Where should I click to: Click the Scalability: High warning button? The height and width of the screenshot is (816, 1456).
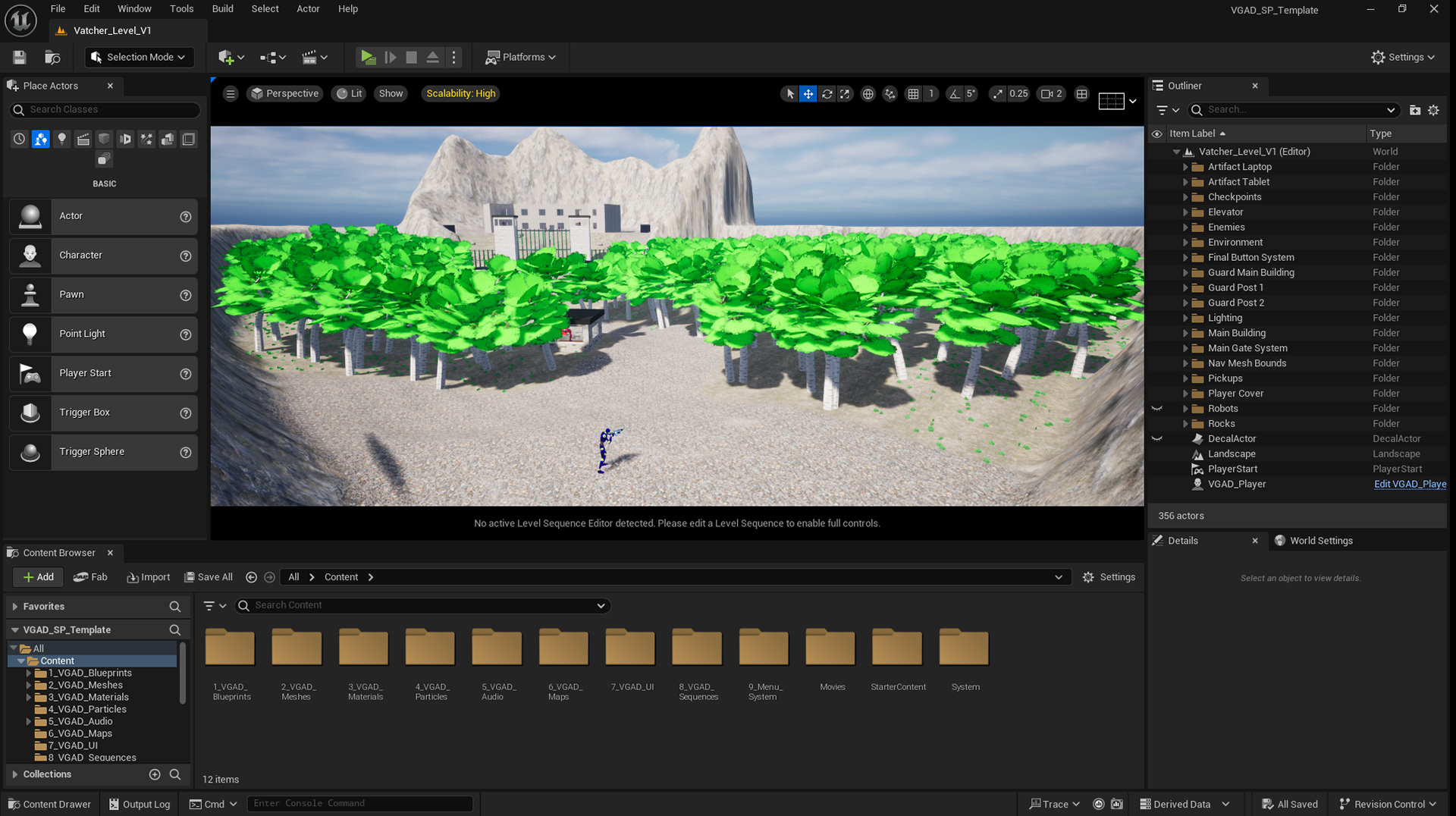tap(460, 94)
